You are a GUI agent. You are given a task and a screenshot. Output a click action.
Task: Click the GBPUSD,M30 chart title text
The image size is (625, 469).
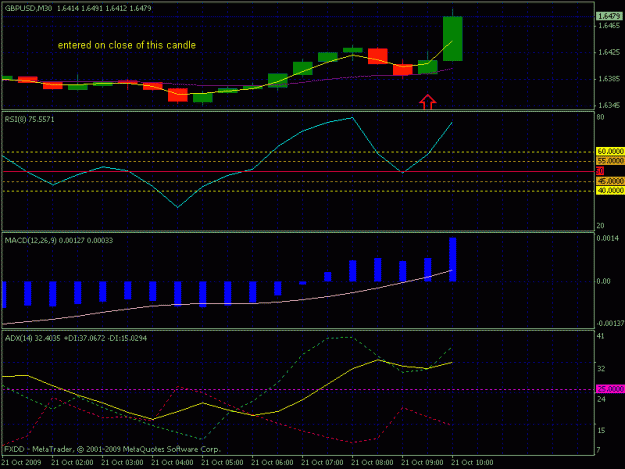pyautogui.click(x=28, y=8)
